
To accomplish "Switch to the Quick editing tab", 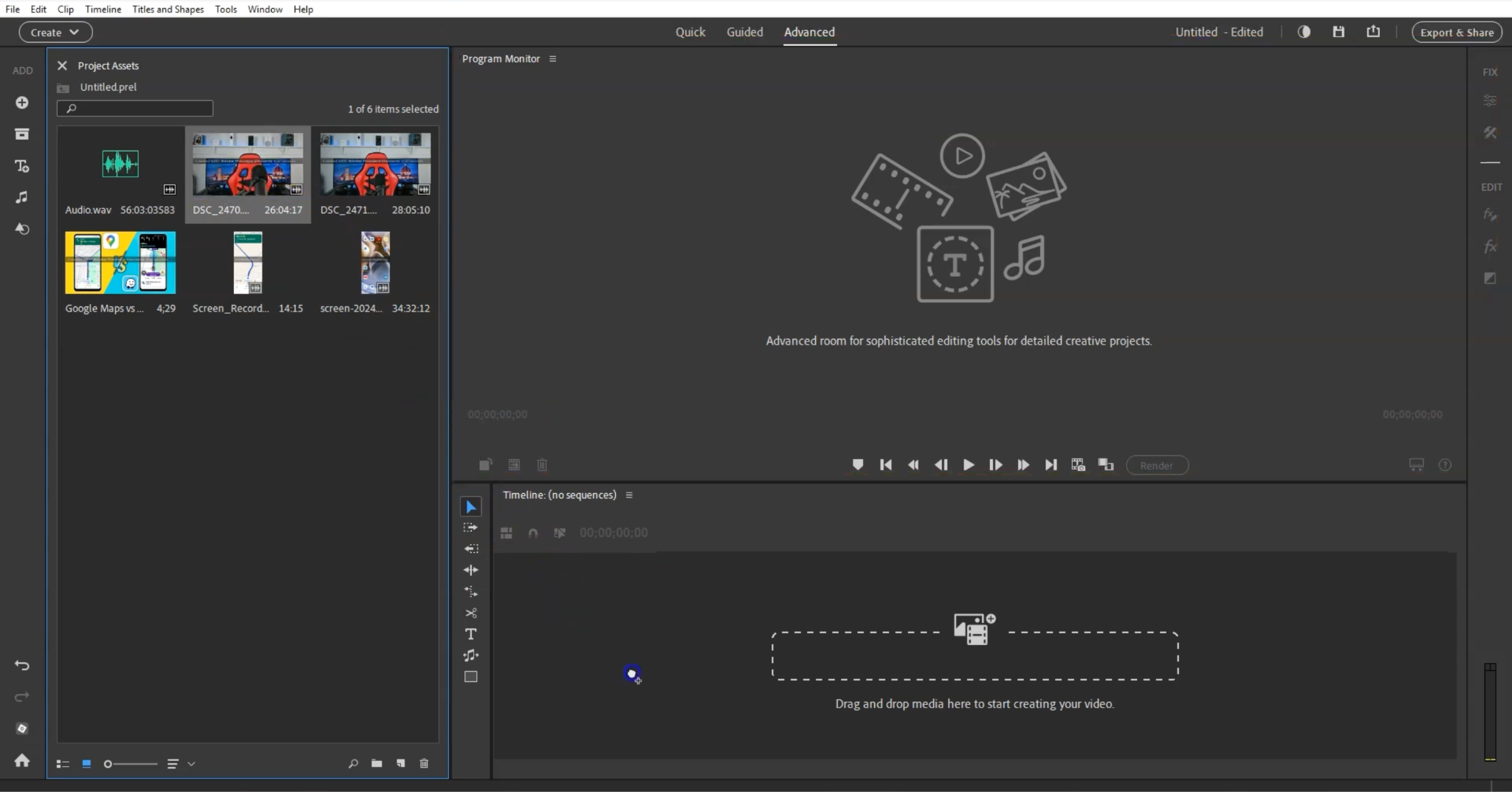I will [x=690, y=32].
